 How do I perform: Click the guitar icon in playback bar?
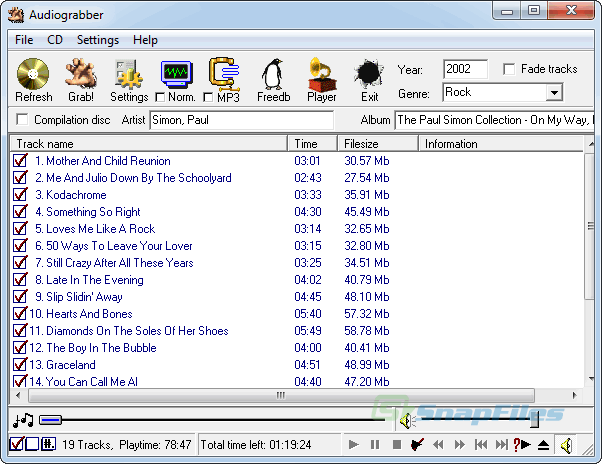click(x=417, y=444)
